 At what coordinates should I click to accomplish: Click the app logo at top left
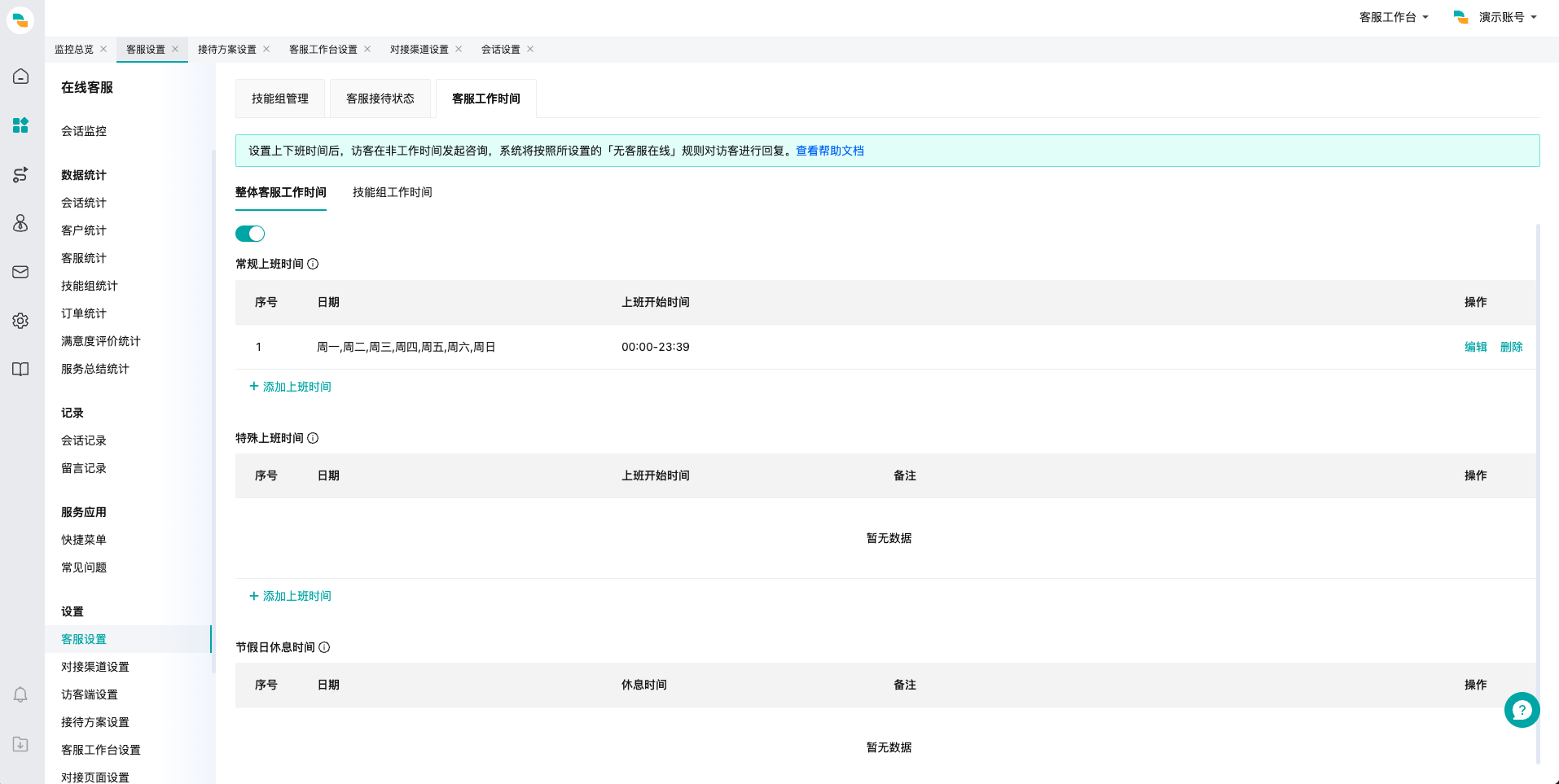[x=20, y=20]
